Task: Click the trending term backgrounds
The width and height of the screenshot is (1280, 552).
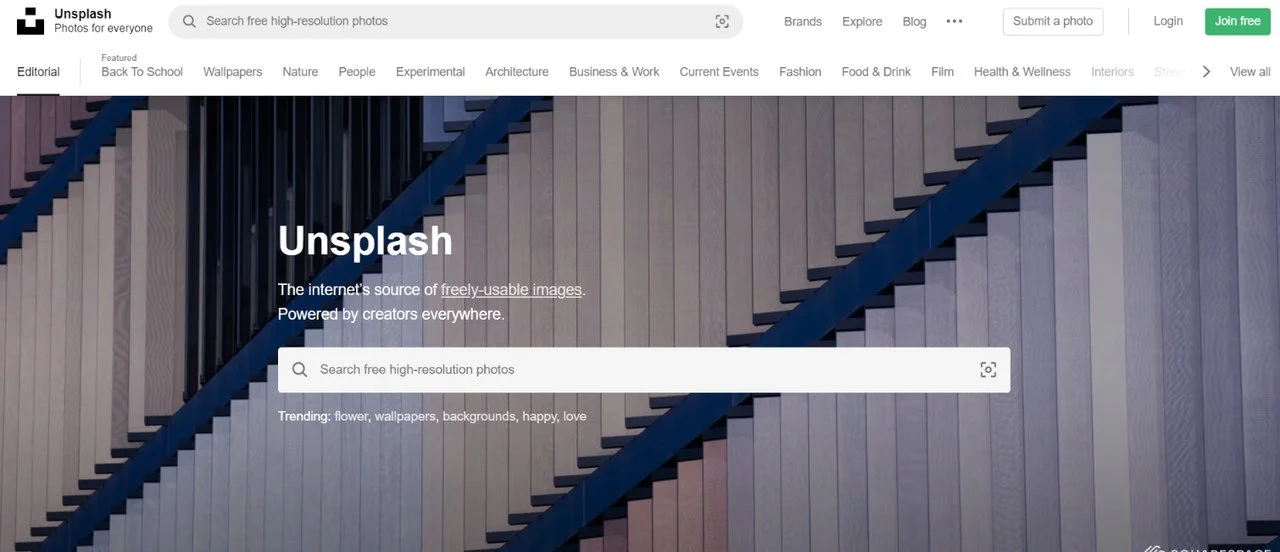Action: pyautogui.click(x=480, y=416)
